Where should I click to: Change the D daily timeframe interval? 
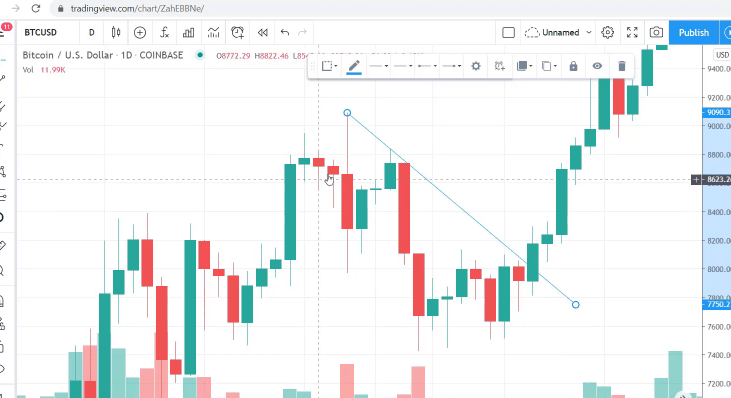point(91,33)
